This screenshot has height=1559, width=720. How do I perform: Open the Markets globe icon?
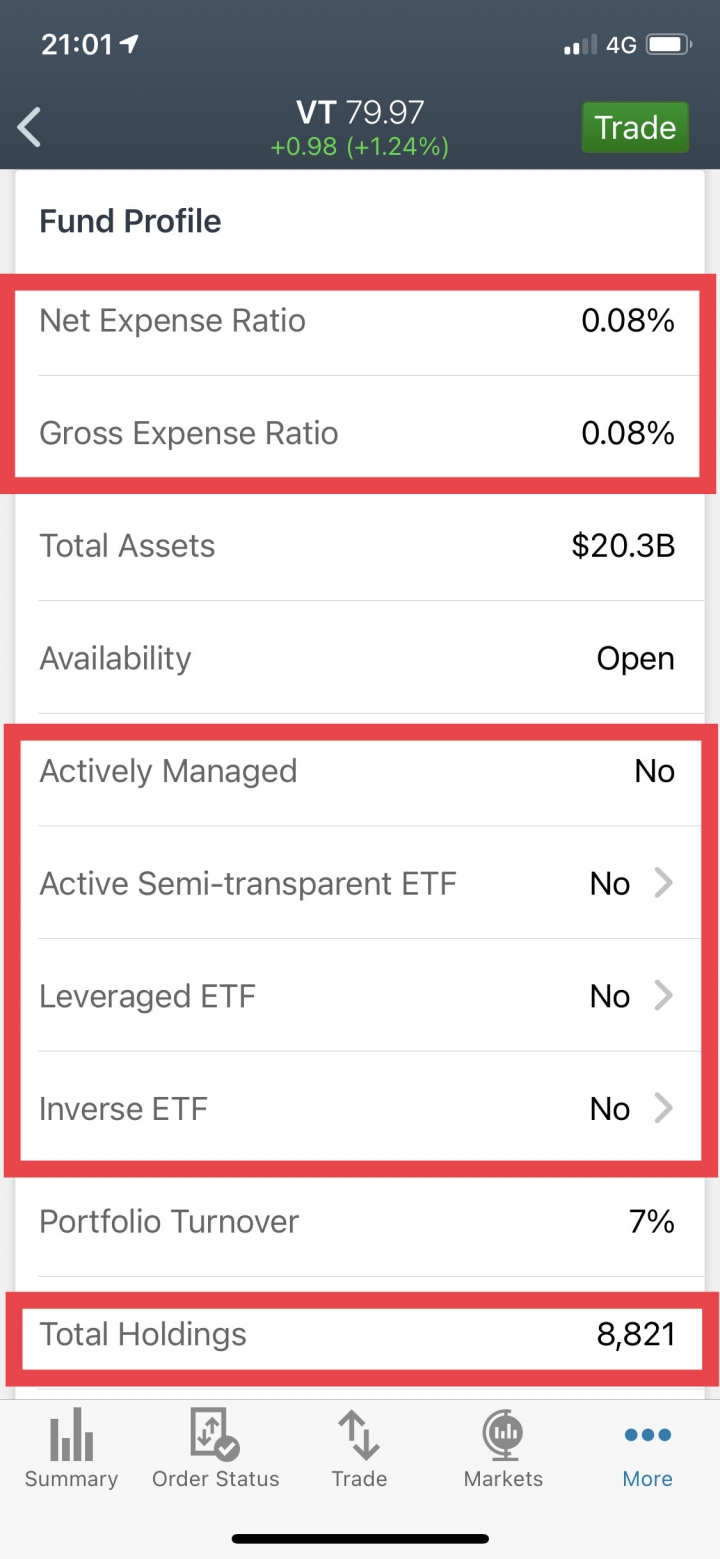[x=503, y=1433]
